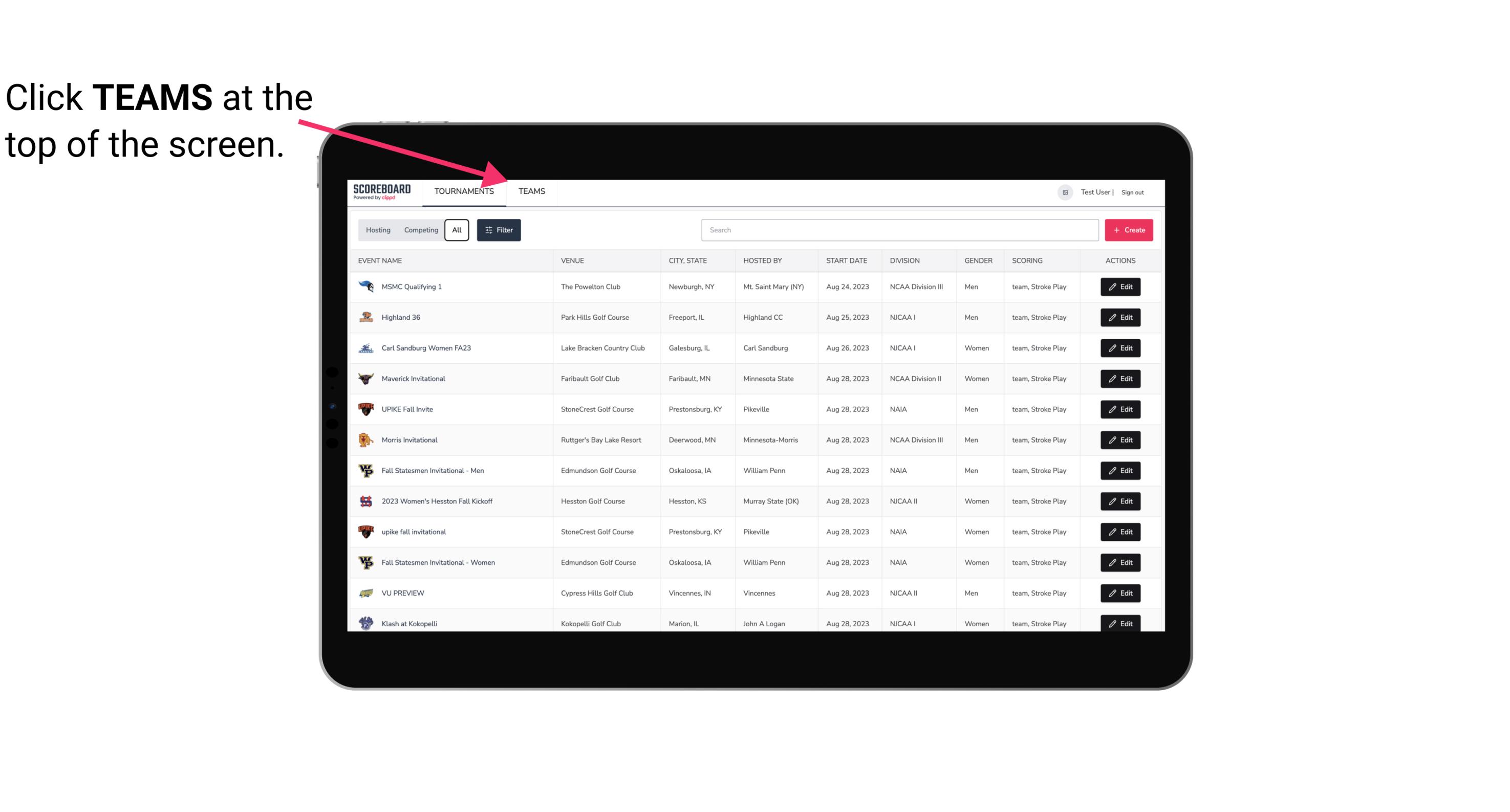Viewport: 1510px width, 812px height.
Task: Expand the DIVISION column header
Action: (905, 260)
